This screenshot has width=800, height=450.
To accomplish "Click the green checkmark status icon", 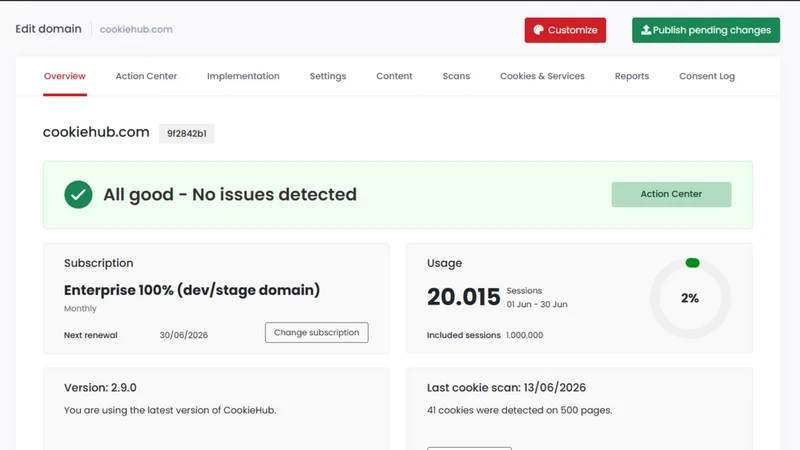I will pyautogui.click(x=78, y=194).
